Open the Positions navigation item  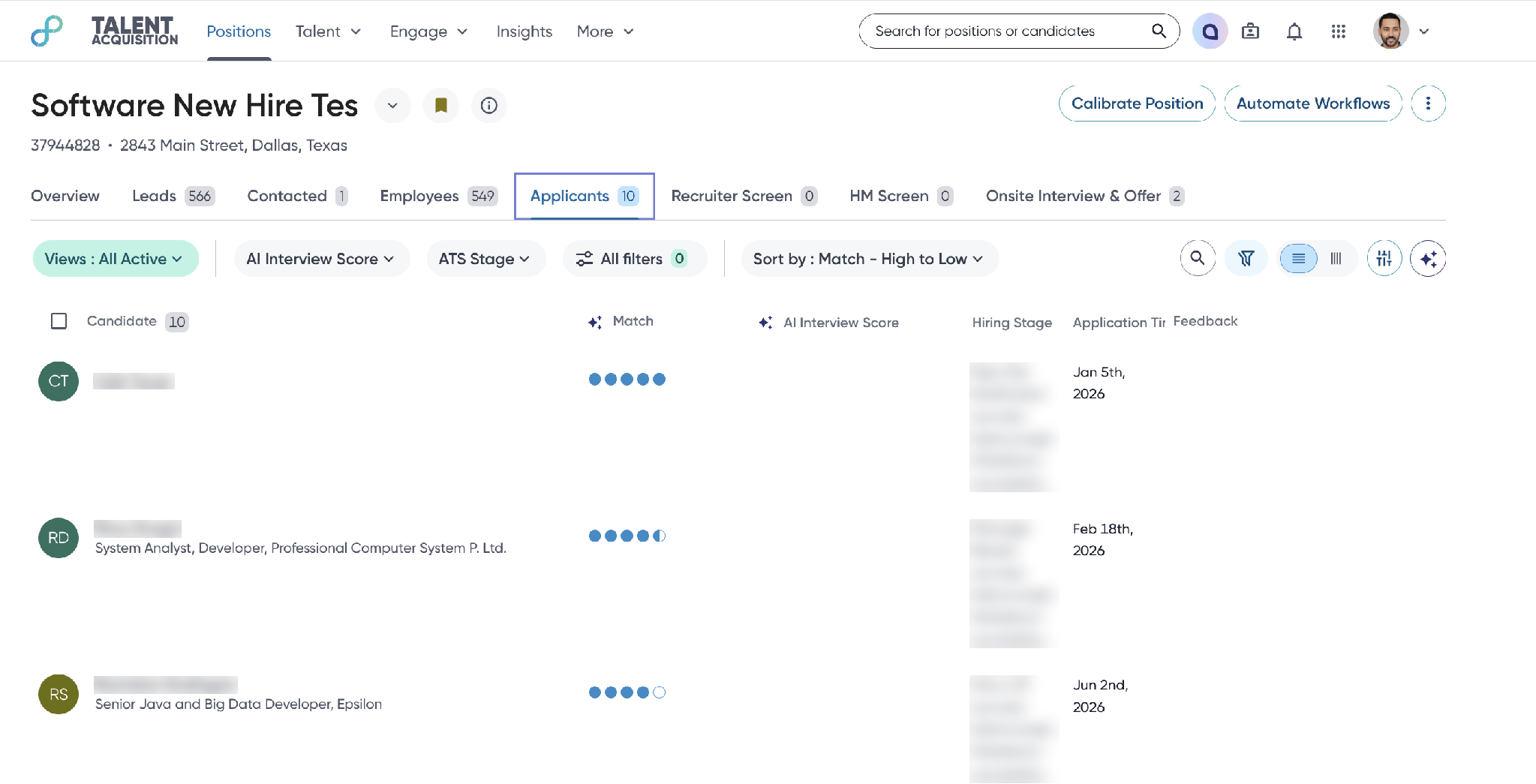click(x=239, y=32)
